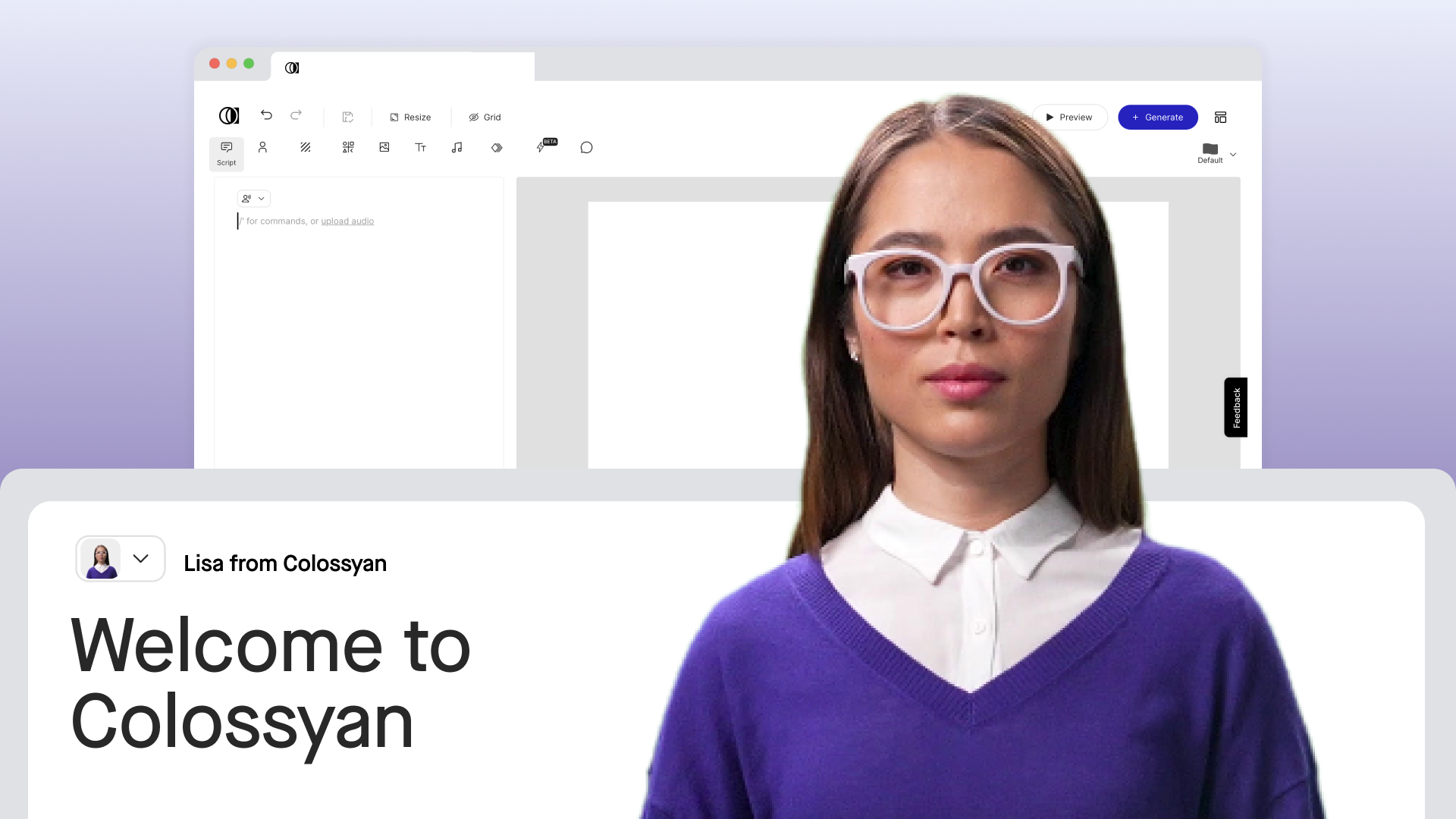
Task: Open the Script panel tab
Action: click(226, 153)
